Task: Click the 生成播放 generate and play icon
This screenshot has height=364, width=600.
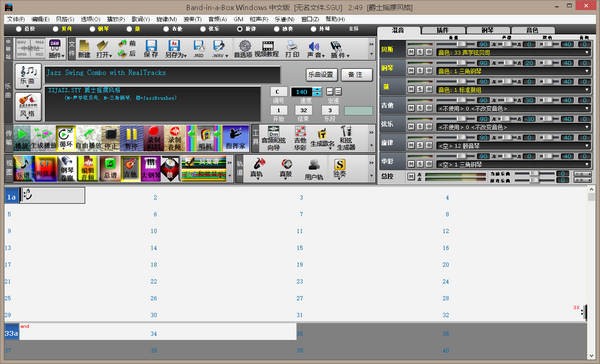Action: click(x=43, y=138)
